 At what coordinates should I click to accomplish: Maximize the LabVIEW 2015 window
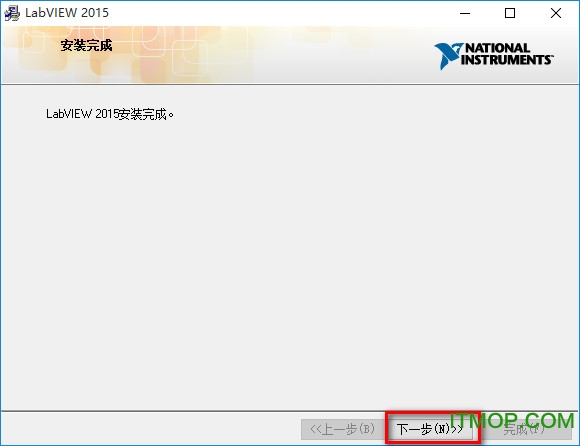coord(510,13)
